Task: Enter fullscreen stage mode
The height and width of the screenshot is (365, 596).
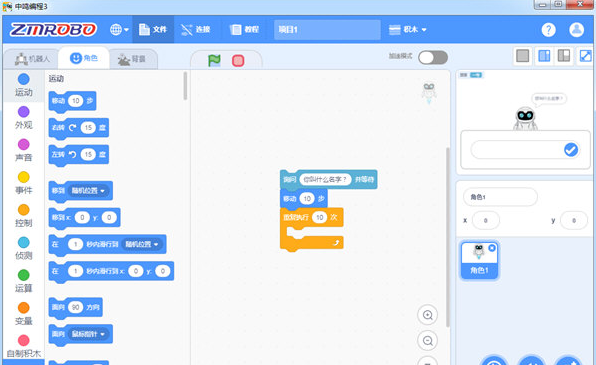Action: (585, 56)
